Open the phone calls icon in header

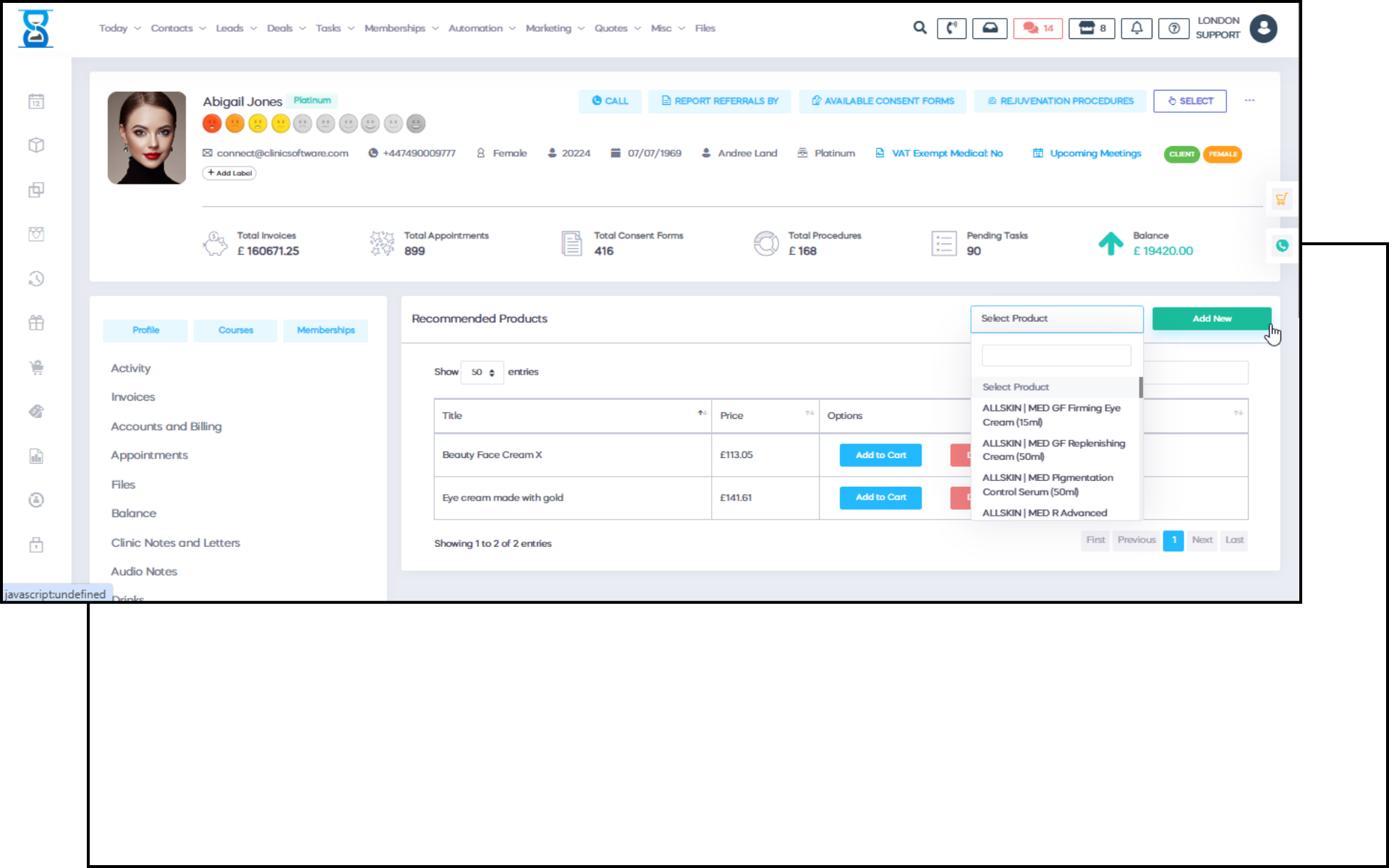click(951, 28)
